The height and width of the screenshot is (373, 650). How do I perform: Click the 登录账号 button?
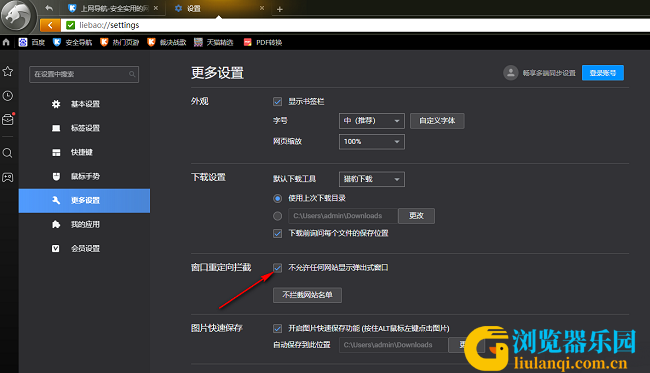pos(603,73)
